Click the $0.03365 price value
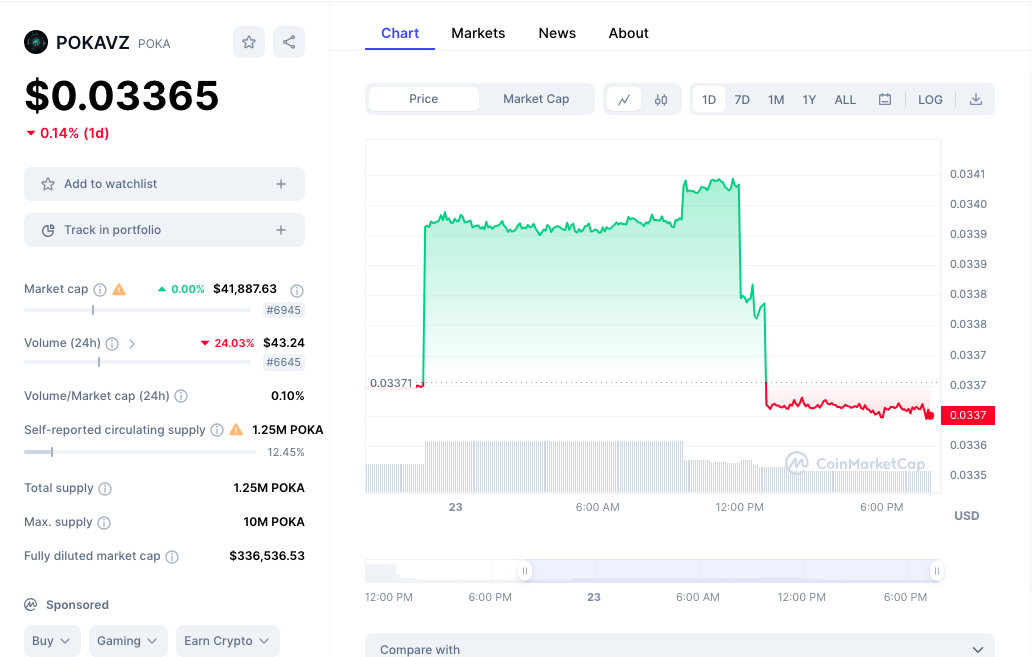Screen dimensions: 1032x657 click(122, 95)
